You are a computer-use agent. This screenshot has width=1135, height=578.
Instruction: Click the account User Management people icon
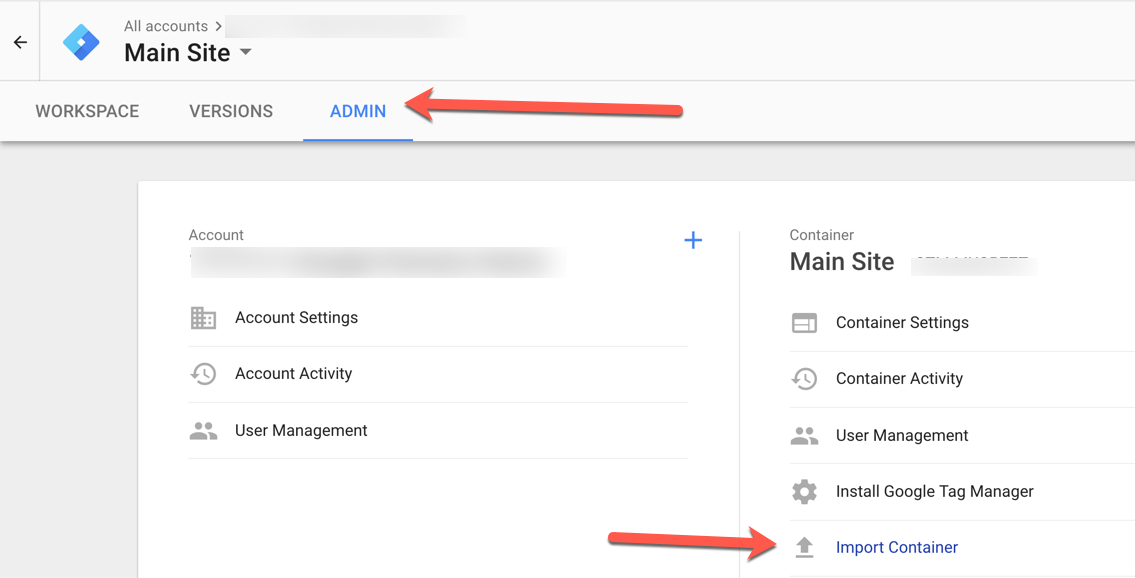203,430
